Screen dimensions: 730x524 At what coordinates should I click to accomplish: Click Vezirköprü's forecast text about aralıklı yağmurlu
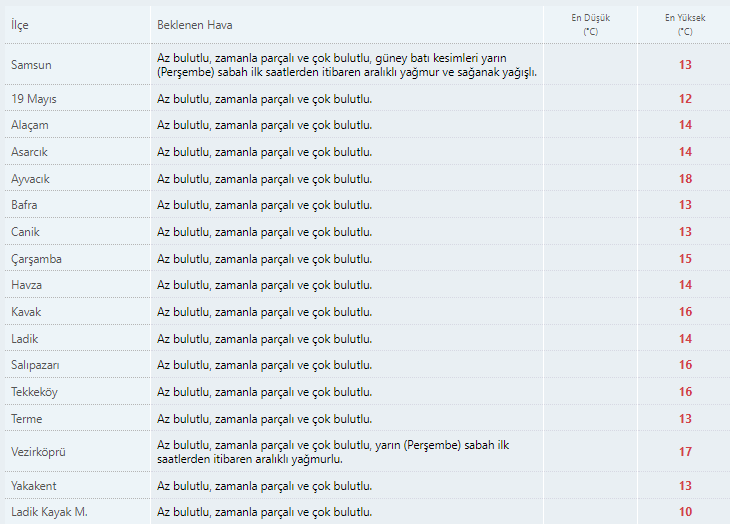coord(333,452)
